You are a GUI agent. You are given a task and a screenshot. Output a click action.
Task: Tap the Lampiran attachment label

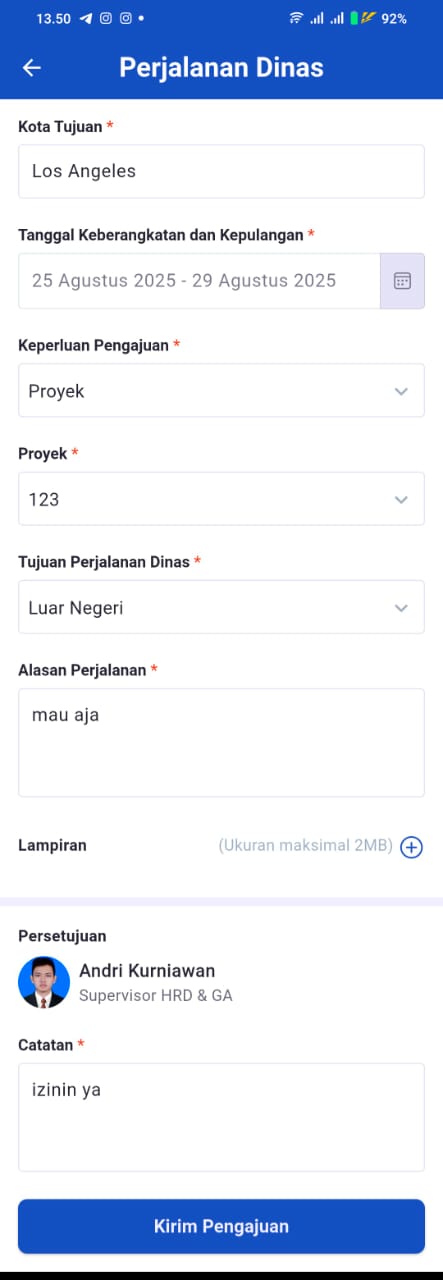(52, 845)
